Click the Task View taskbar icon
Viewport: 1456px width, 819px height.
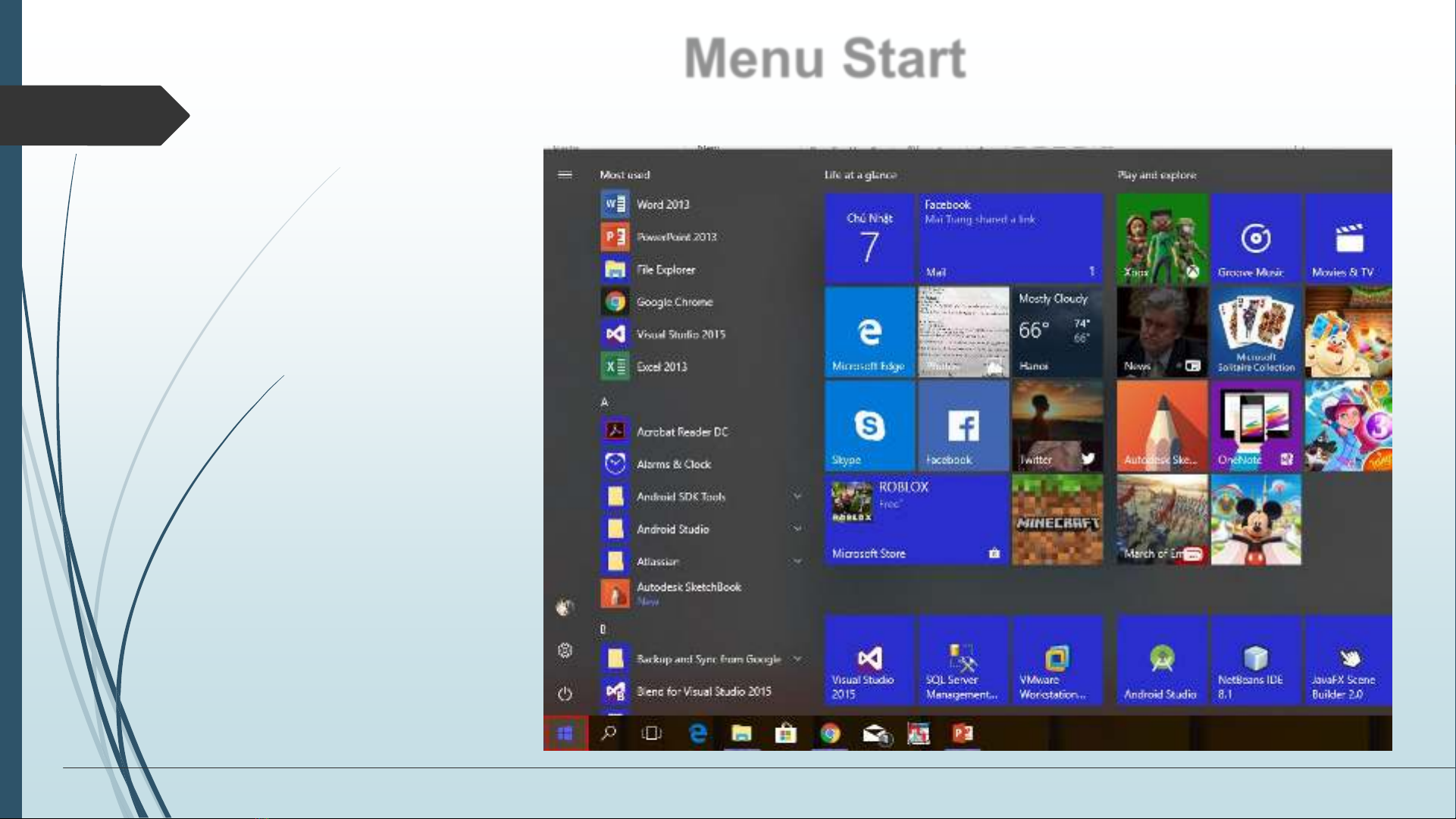(651, 733)
